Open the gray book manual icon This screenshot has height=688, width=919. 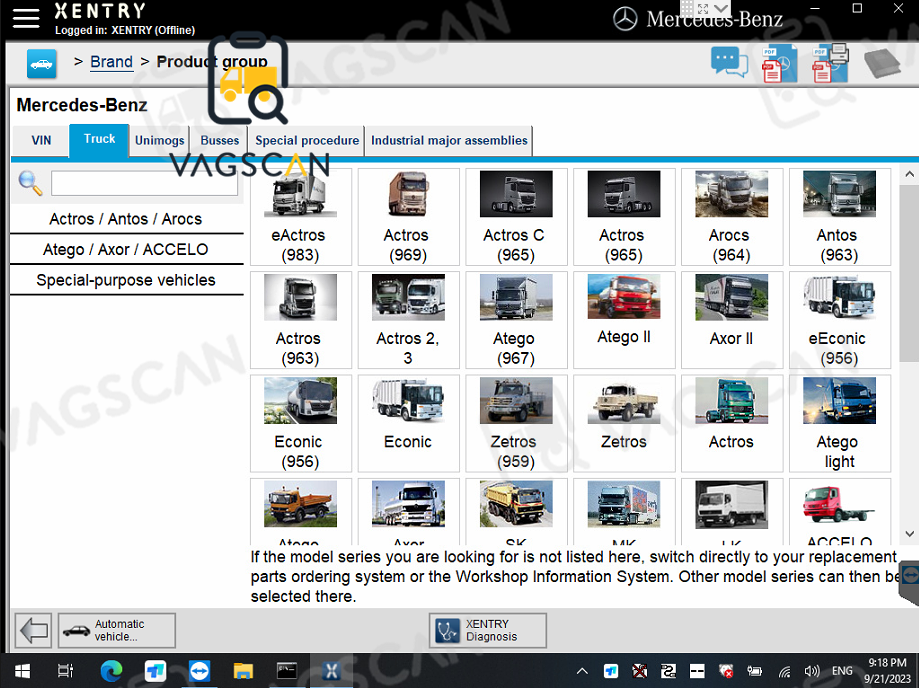(882, 63)
